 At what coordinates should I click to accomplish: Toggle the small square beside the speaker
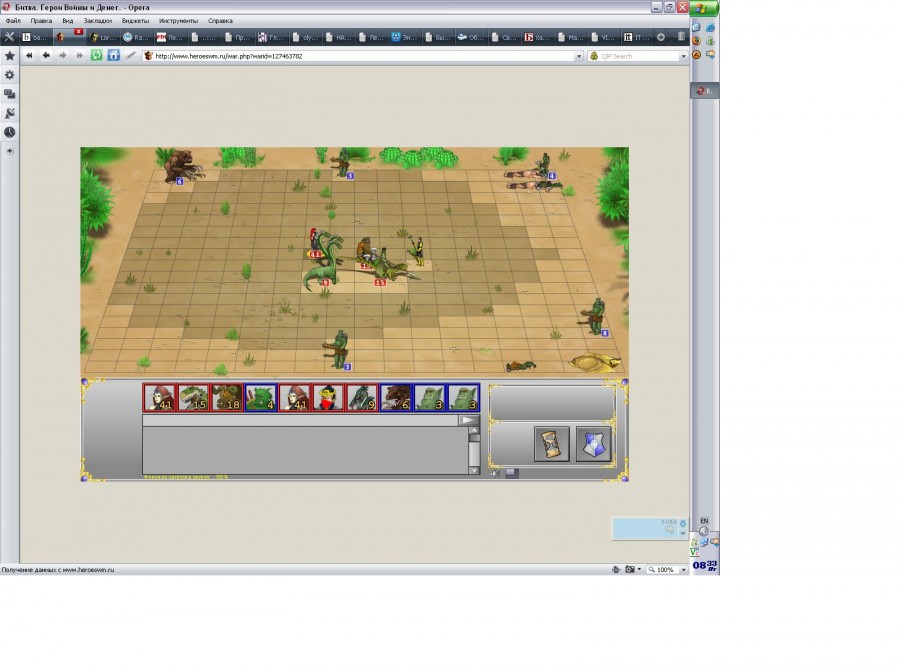511,473
